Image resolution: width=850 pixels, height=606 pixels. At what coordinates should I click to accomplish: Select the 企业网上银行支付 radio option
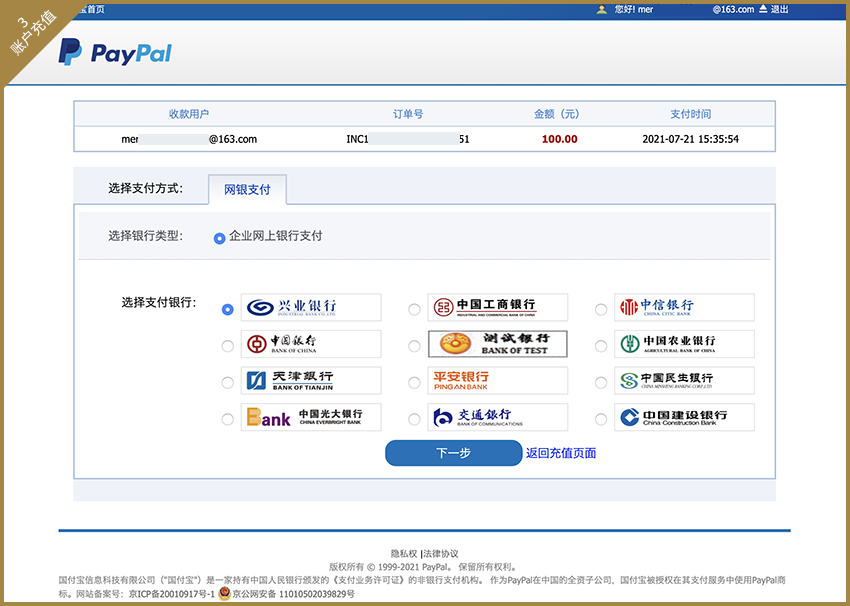tap(219, 238)
